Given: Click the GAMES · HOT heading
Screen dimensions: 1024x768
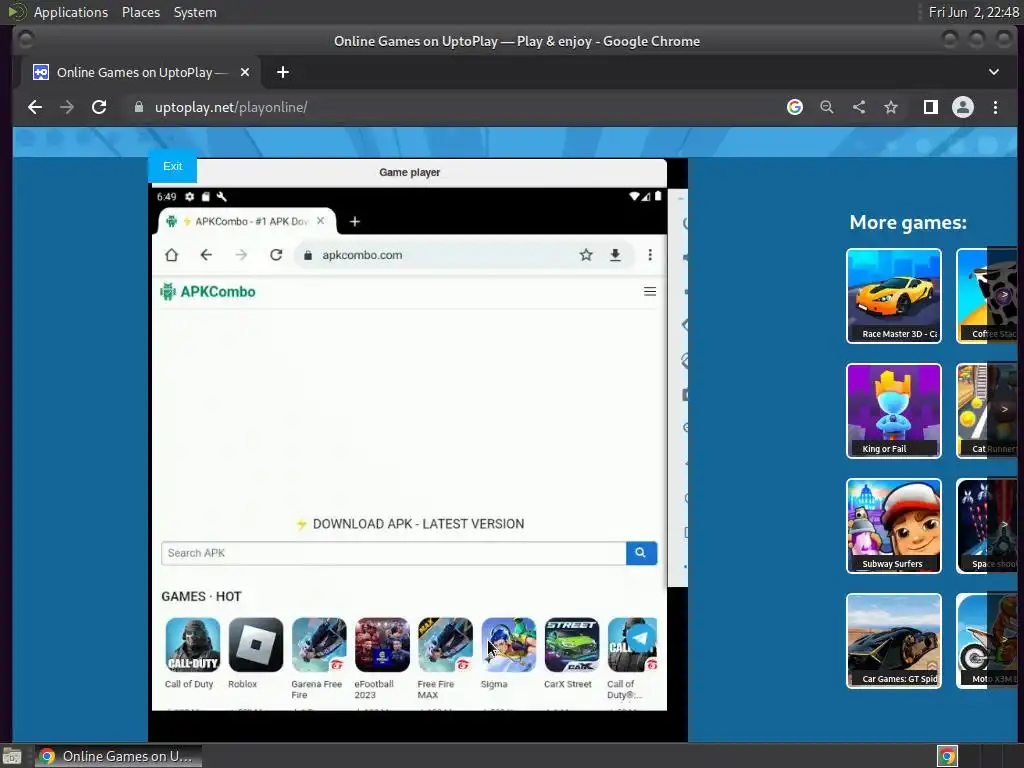Looking at the screenshot, I should (x=201, y=596).
